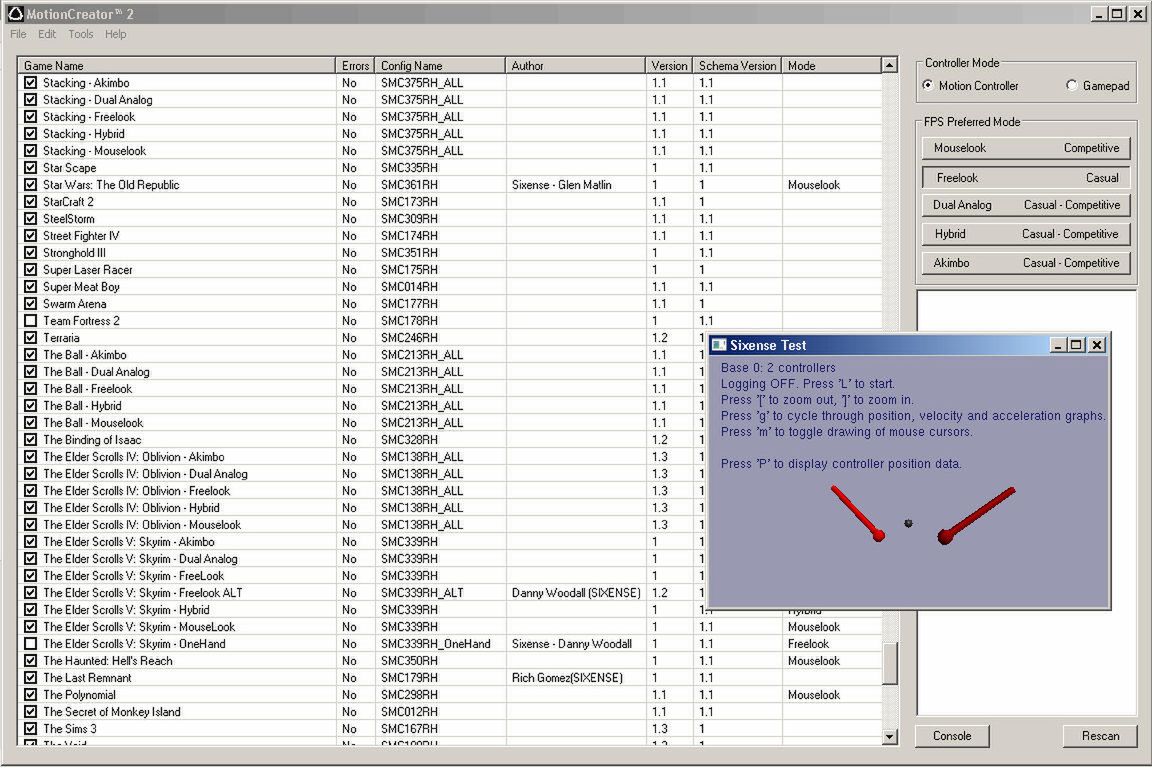The width and height of the screenshot is (1152, 768).
Task: Sort list by Errors column header
Action: (x=355, y=65)
